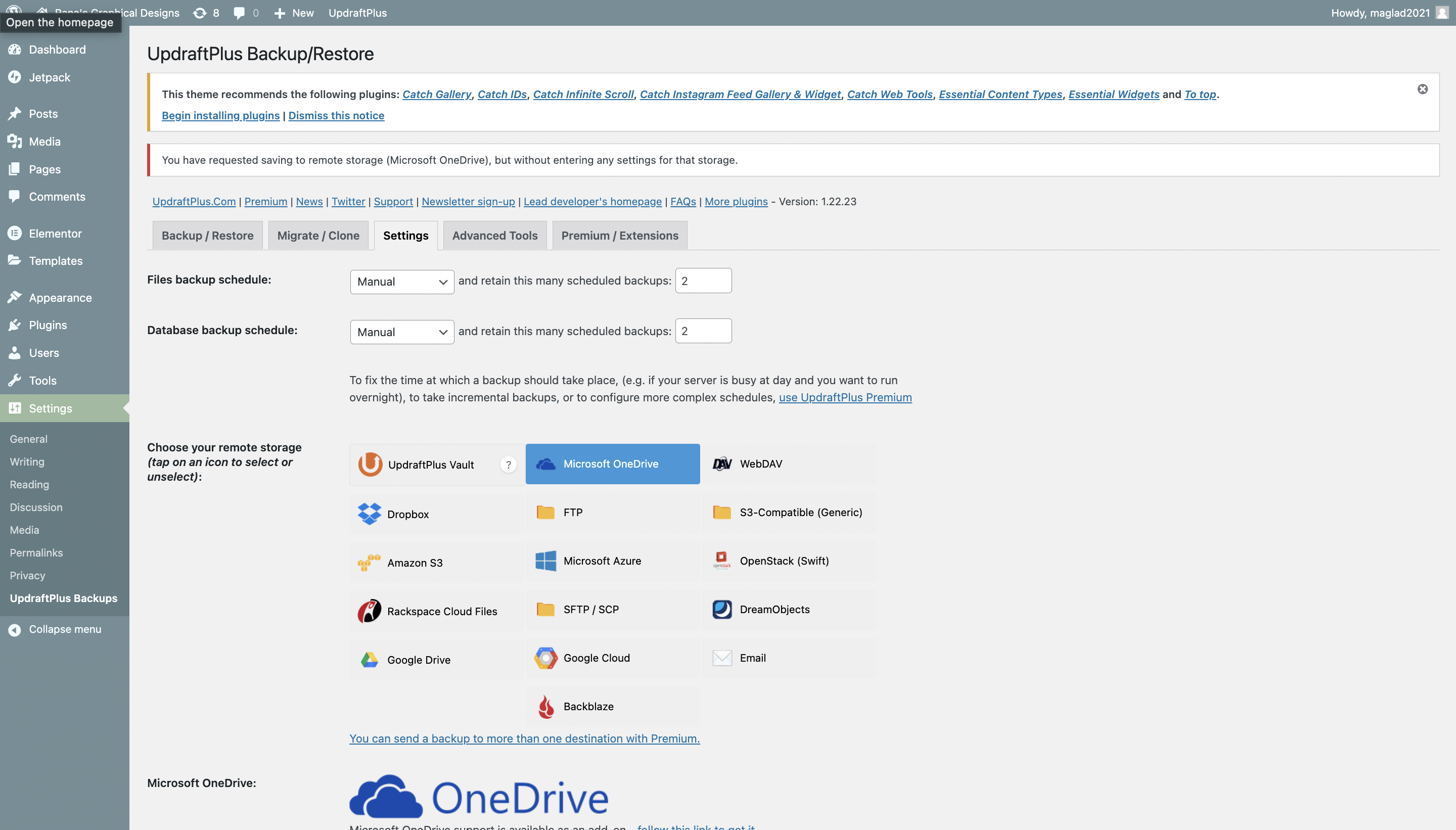
Task: Click the Comments bubble icon in sidebar
Action: pos(15,196)
